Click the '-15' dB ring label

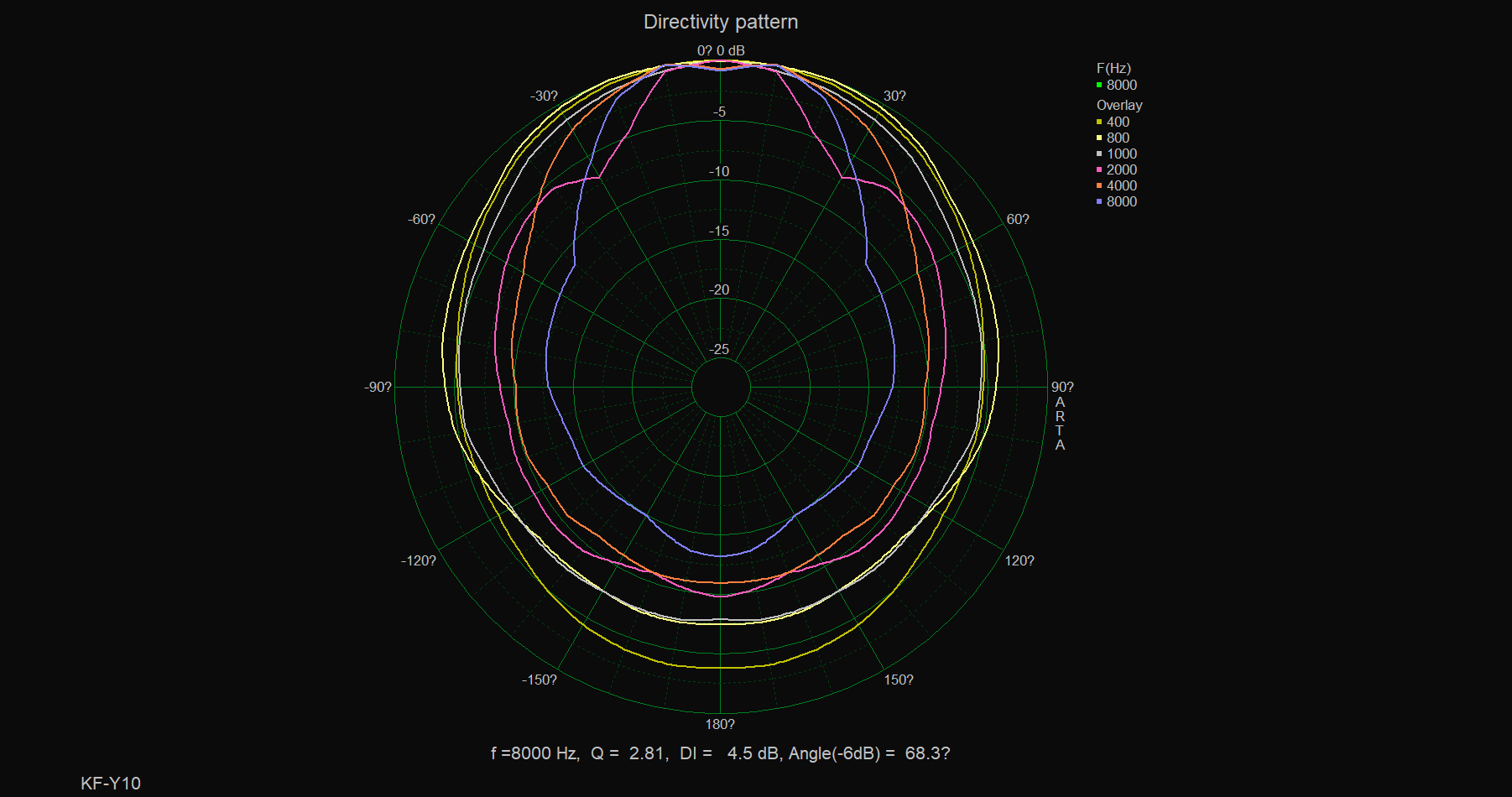click(x=719, y=231)
